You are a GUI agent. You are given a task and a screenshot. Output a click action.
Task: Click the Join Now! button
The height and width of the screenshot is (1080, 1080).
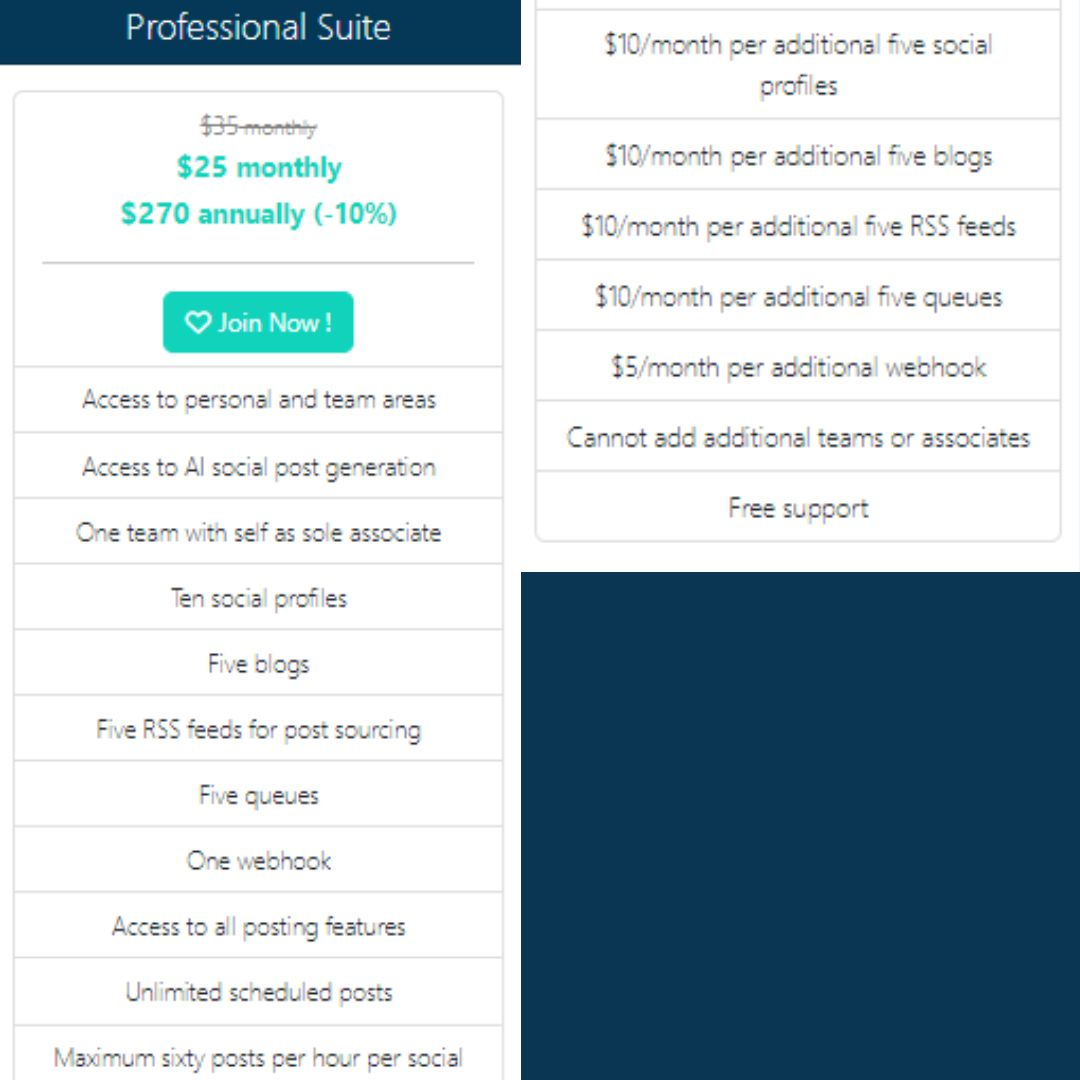click(258, 322)
